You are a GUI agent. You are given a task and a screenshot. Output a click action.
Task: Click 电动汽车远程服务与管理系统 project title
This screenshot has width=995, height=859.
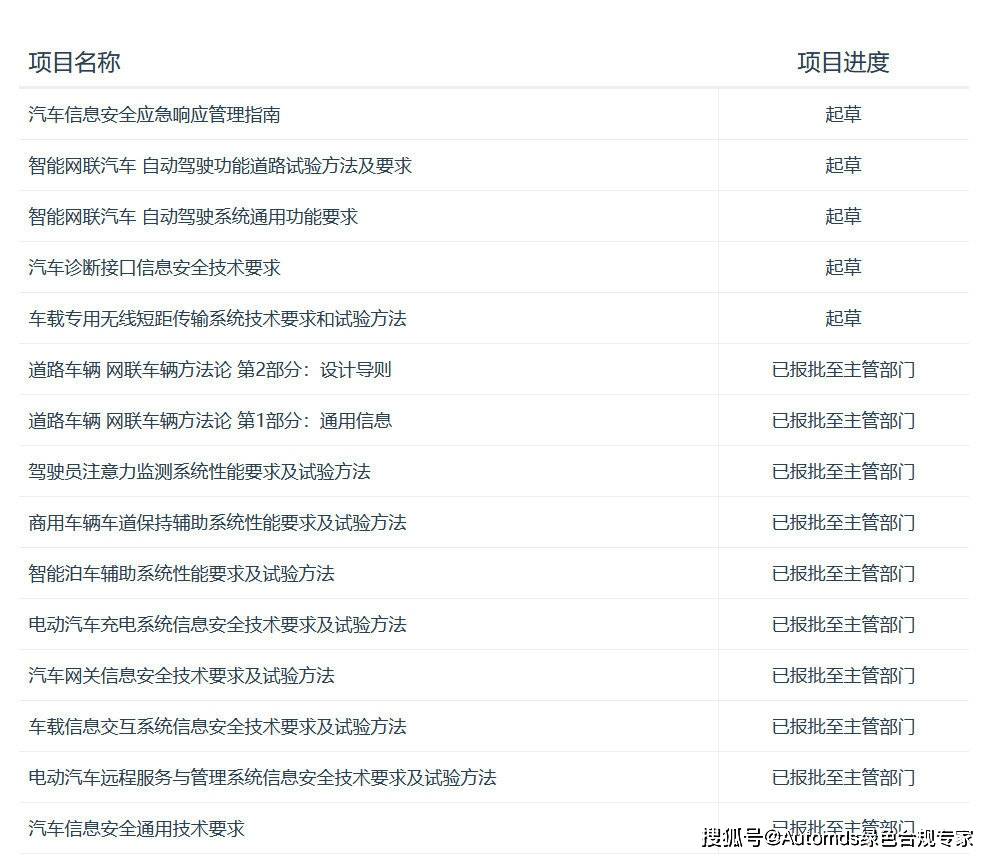(262, 778)
